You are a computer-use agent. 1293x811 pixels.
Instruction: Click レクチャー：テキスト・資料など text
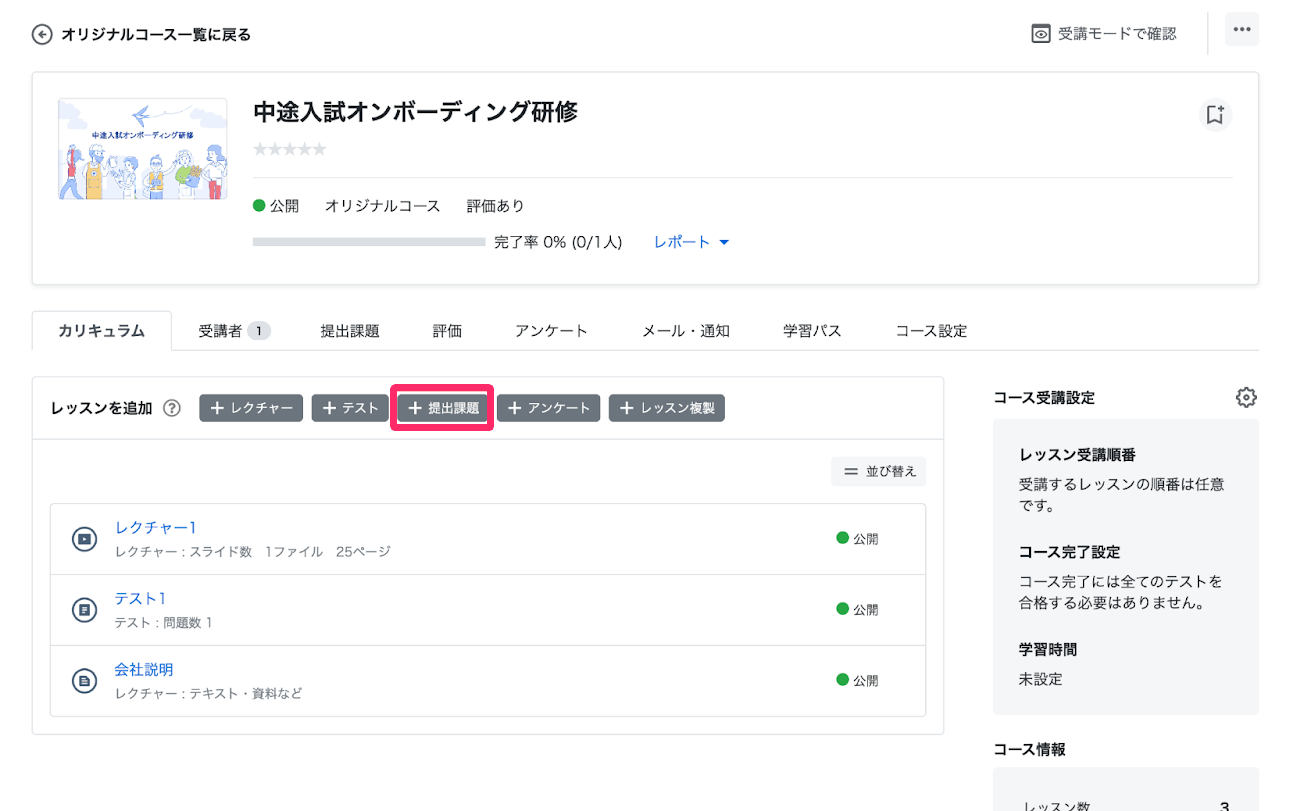coord(208,694)
